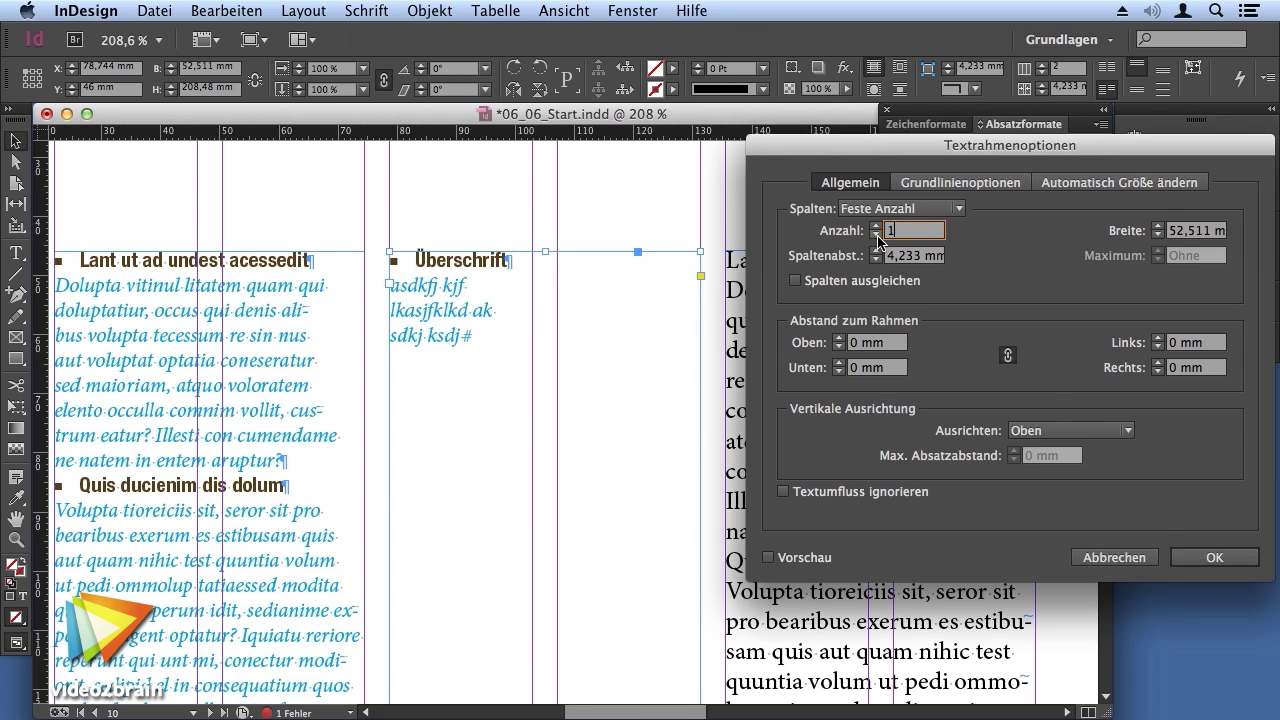Open the Ausrichten 'Oben' dropdown
This screenshot has width=1280, height=720.
[x=1070, y=431]
